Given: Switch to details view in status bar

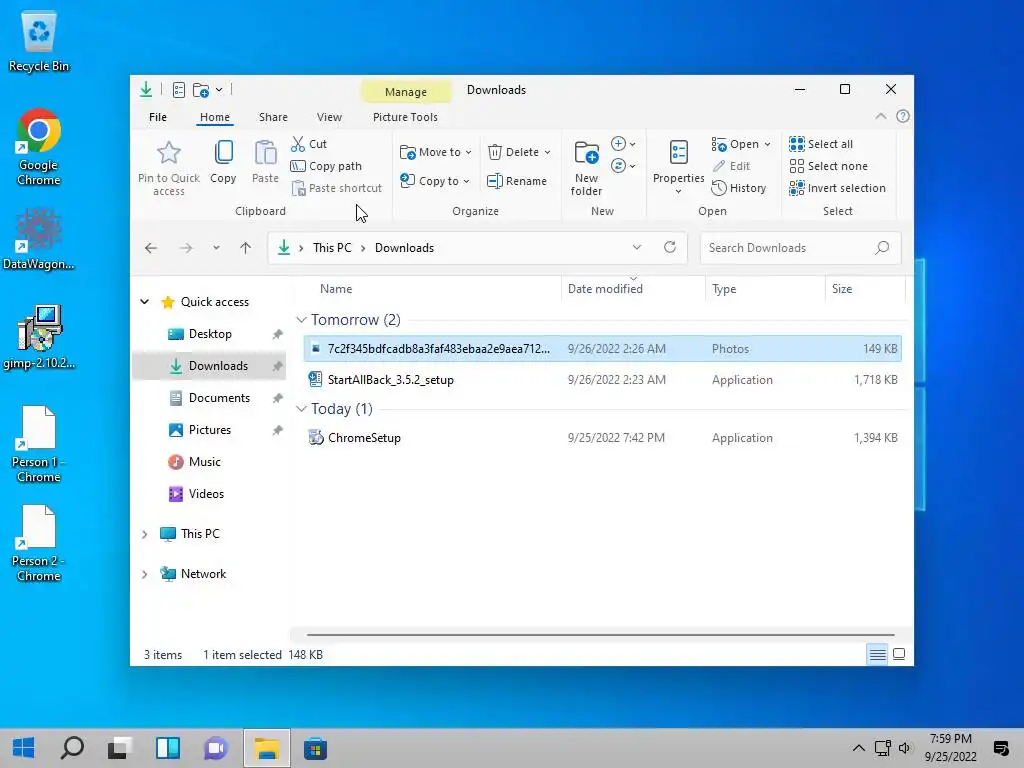Looking at the screenshot, I should (878, 654).
